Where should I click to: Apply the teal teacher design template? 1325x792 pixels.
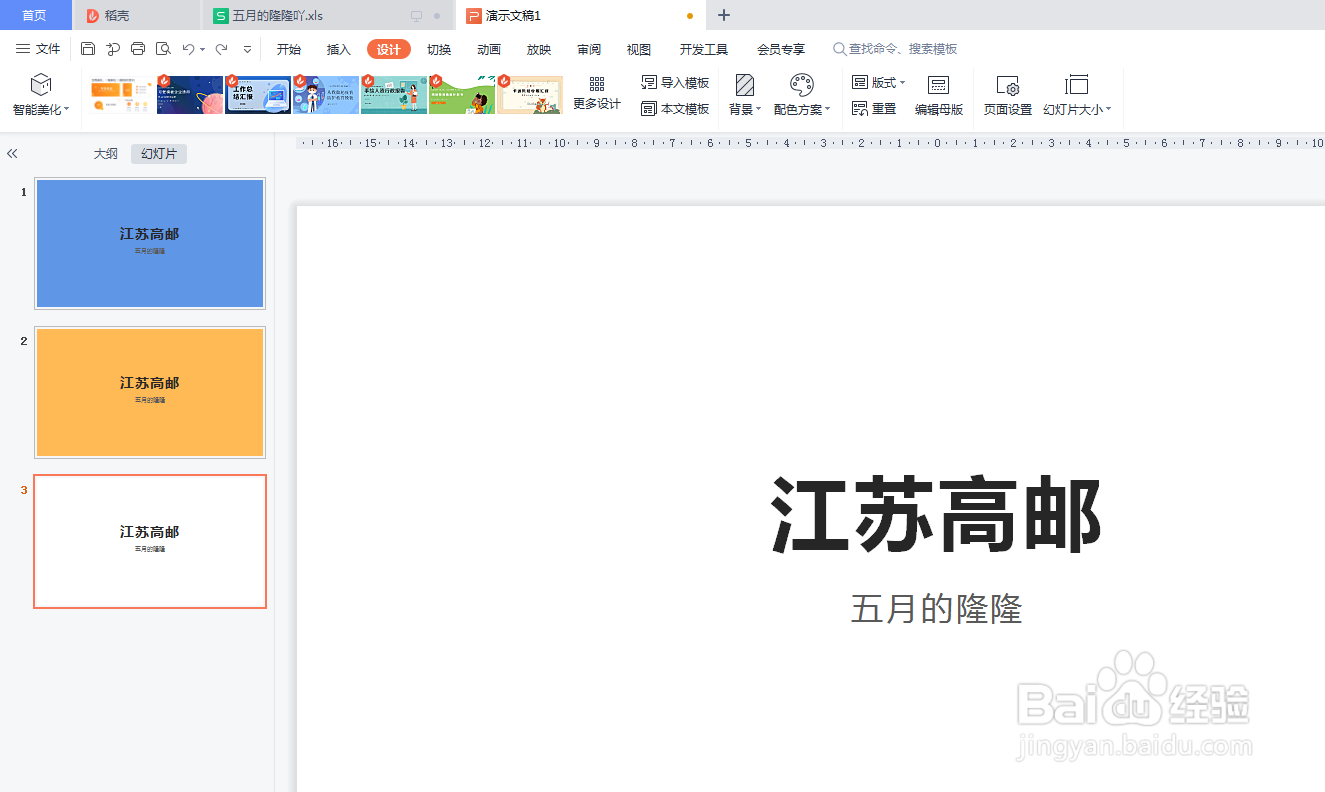pyautogui.click(x=394, y=95)
